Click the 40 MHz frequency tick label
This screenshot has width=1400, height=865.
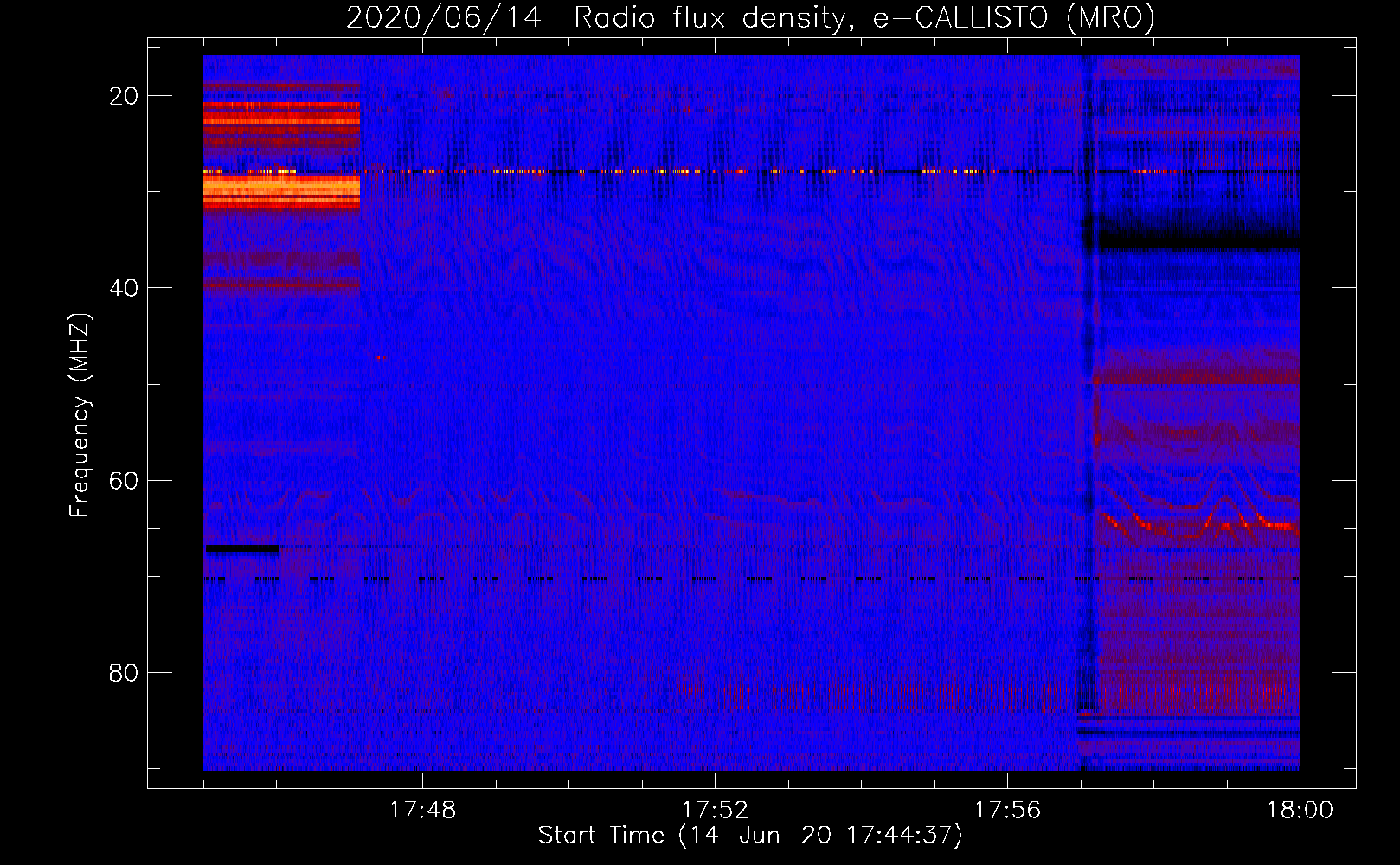pyautogui.click(x=124, y=288)
